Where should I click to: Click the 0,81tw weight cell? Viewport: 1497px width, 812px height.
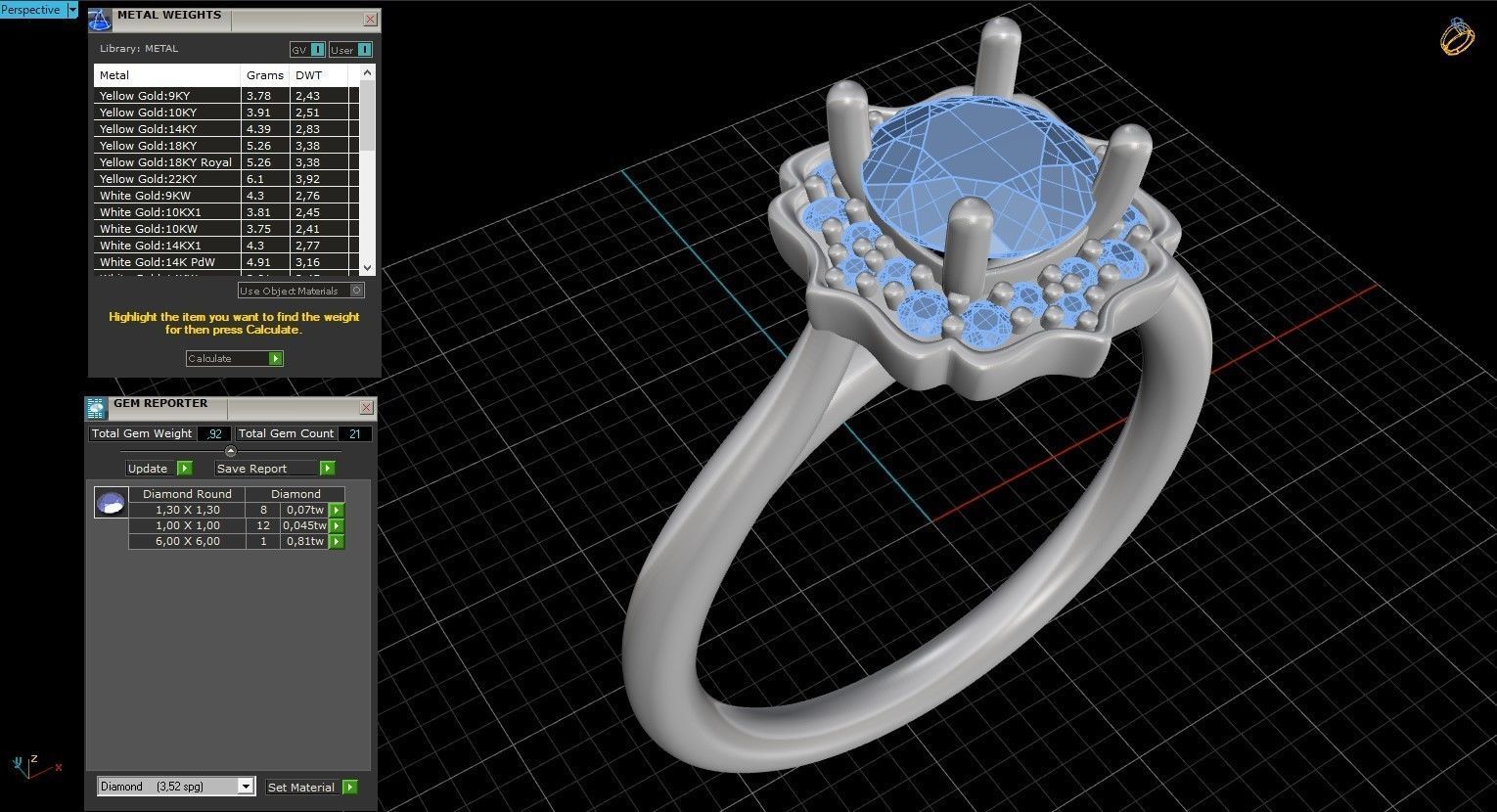pyautogui.click(x=304, y=542)
